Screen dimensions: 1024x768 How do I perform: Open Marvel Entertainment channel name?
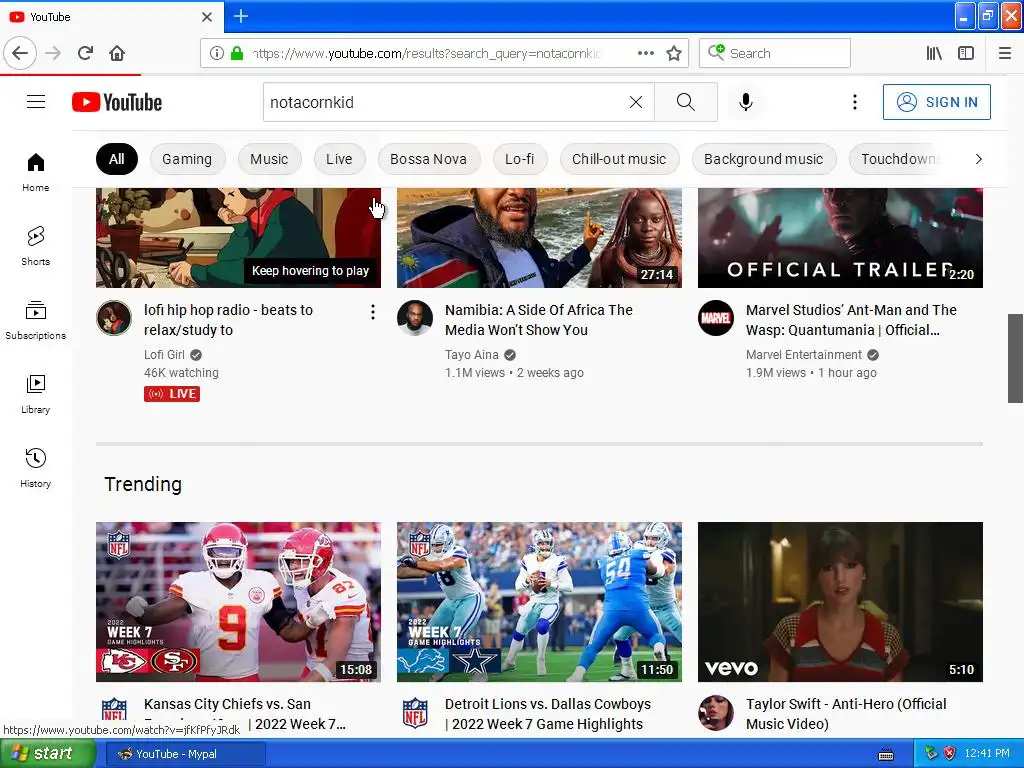click(x=804, y=355)
